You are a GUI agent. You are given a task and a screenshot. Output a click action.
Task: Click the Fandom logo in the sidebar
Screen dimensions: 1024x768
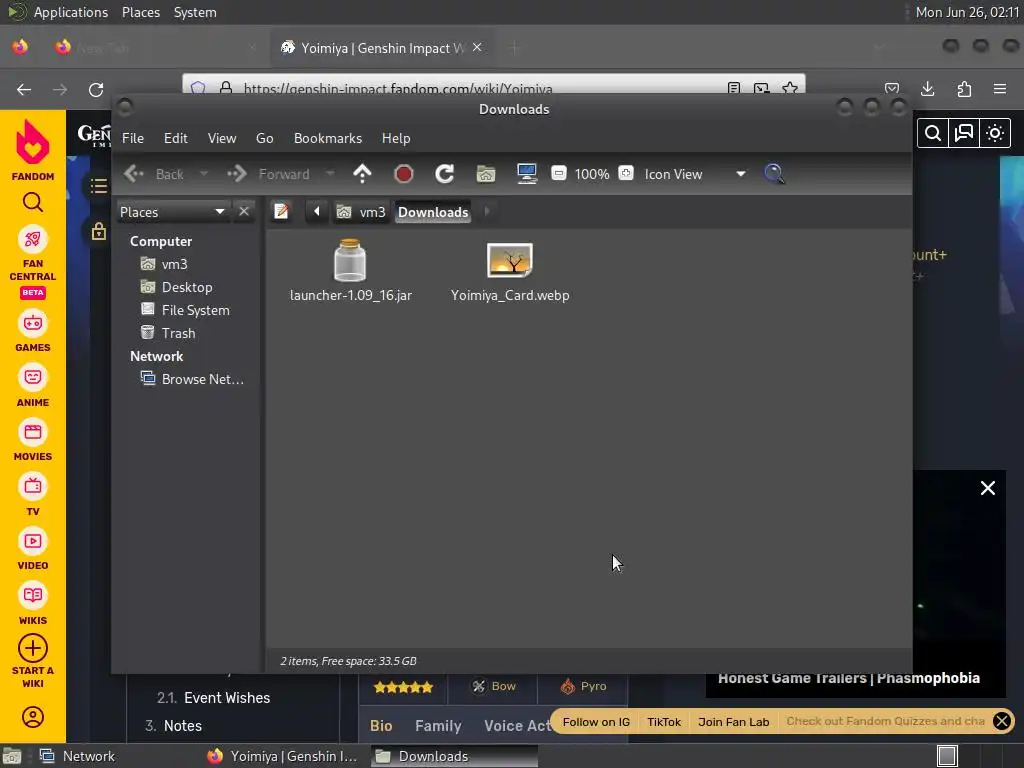pos(33,150)
